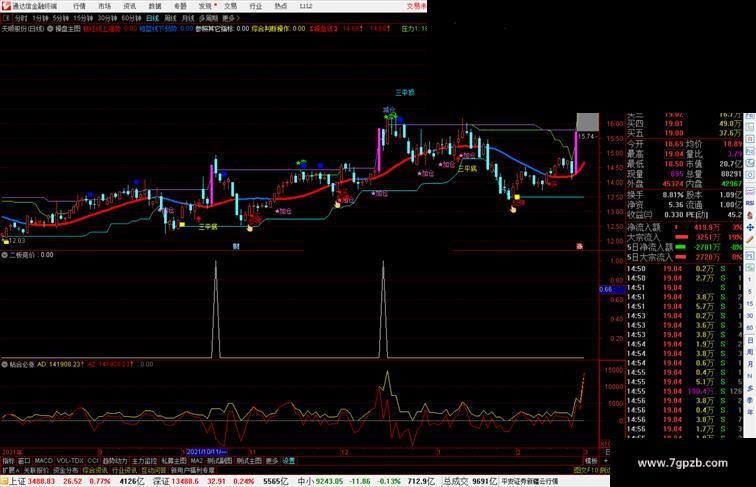This screenshot has width=756, height=487.
Task: Click the 2021/10/11 date label on time axis
Action: (x=206, y=452)
